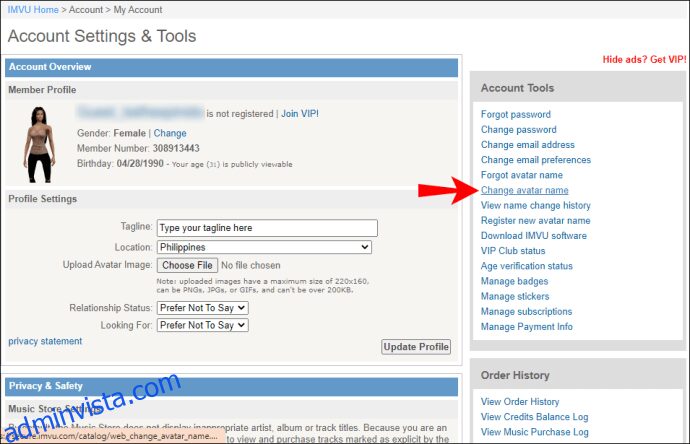Open the Relationship Status dropdown

click(202, 308)
